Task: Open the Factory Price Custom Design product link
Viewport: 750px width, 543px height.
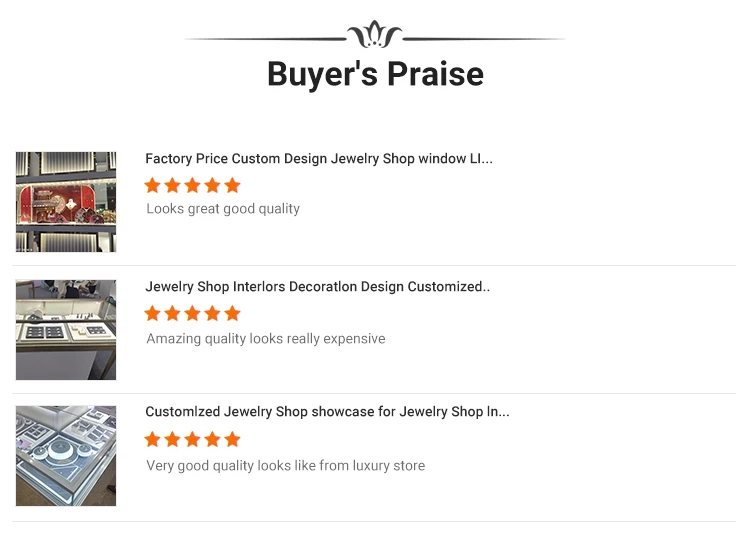Action: coord(318,159)
